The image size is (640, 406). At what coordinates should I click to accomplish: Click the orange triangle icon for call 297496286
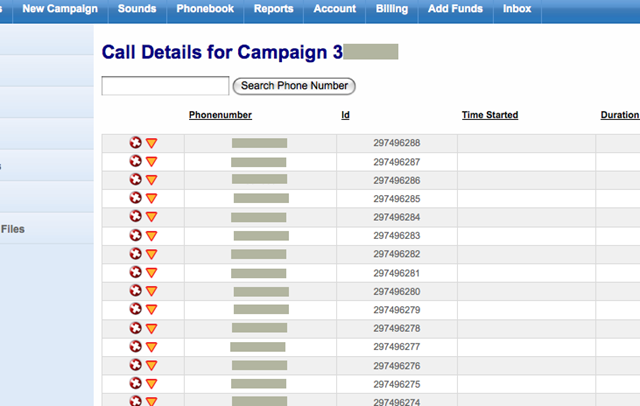pyautogui.click(x=152, y=180)
